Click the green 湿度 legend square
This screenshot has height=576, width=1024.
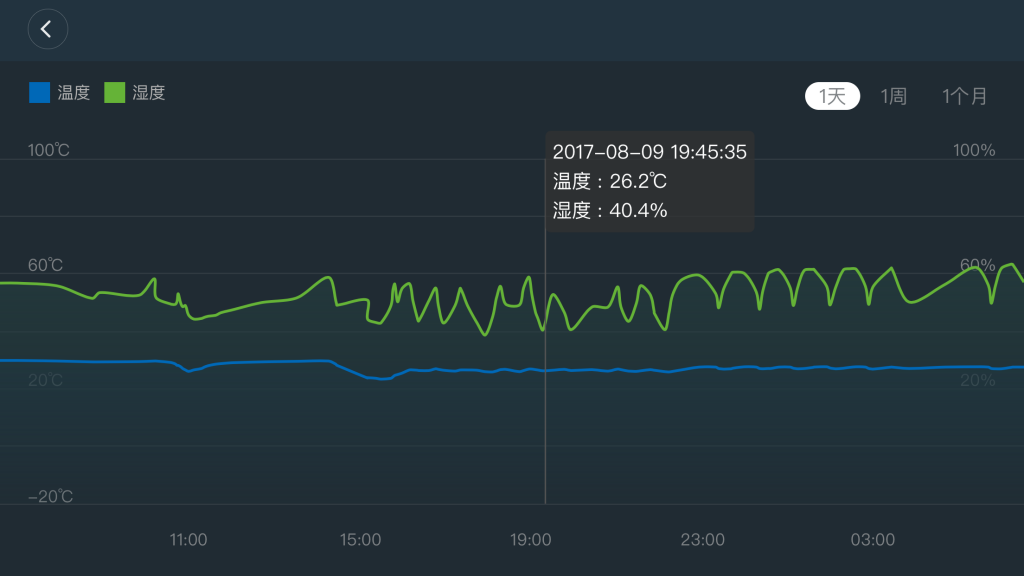(x=115, y=93)
